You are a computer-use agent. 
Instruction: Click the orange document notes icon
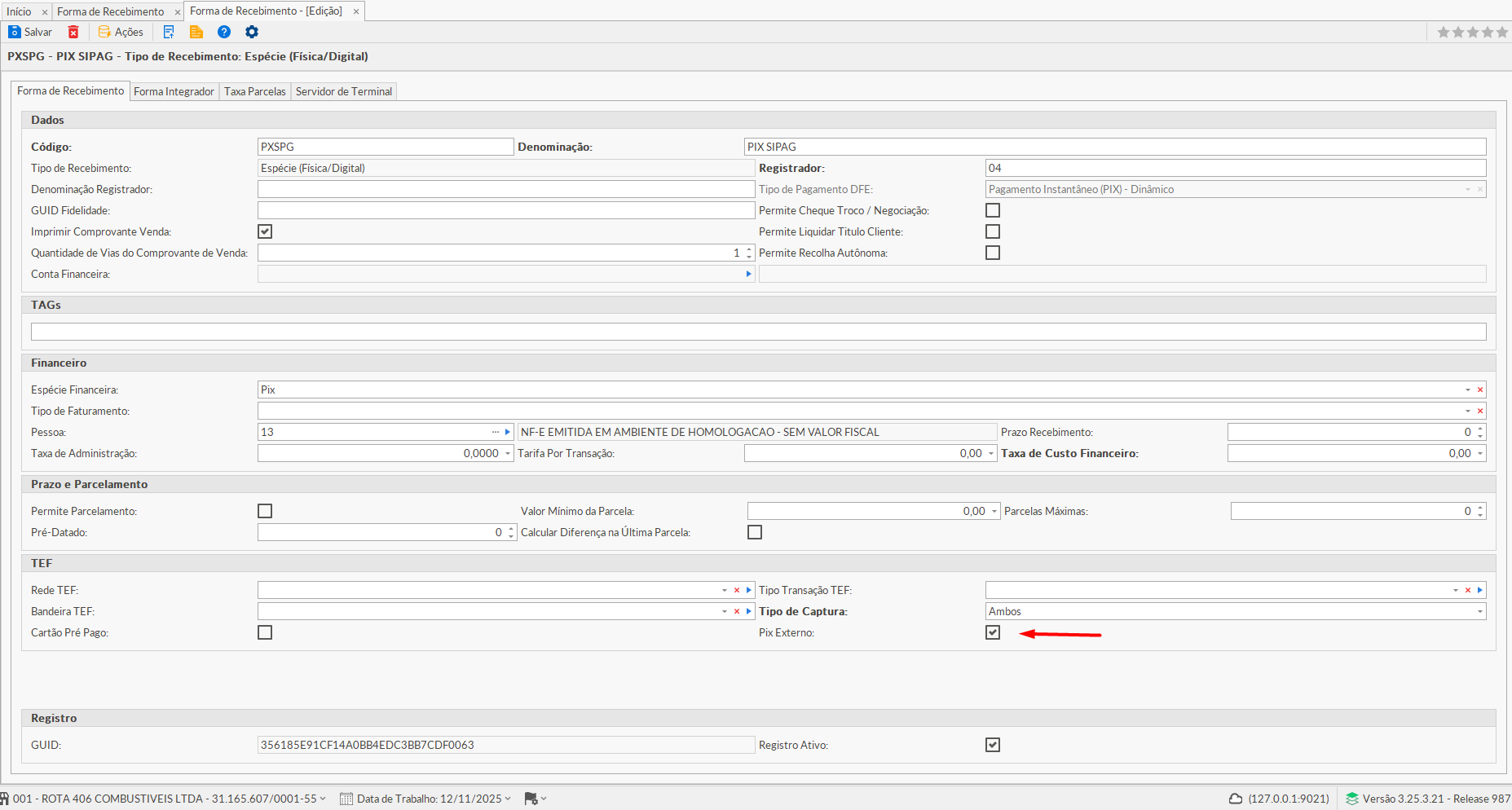coord(196,32)
